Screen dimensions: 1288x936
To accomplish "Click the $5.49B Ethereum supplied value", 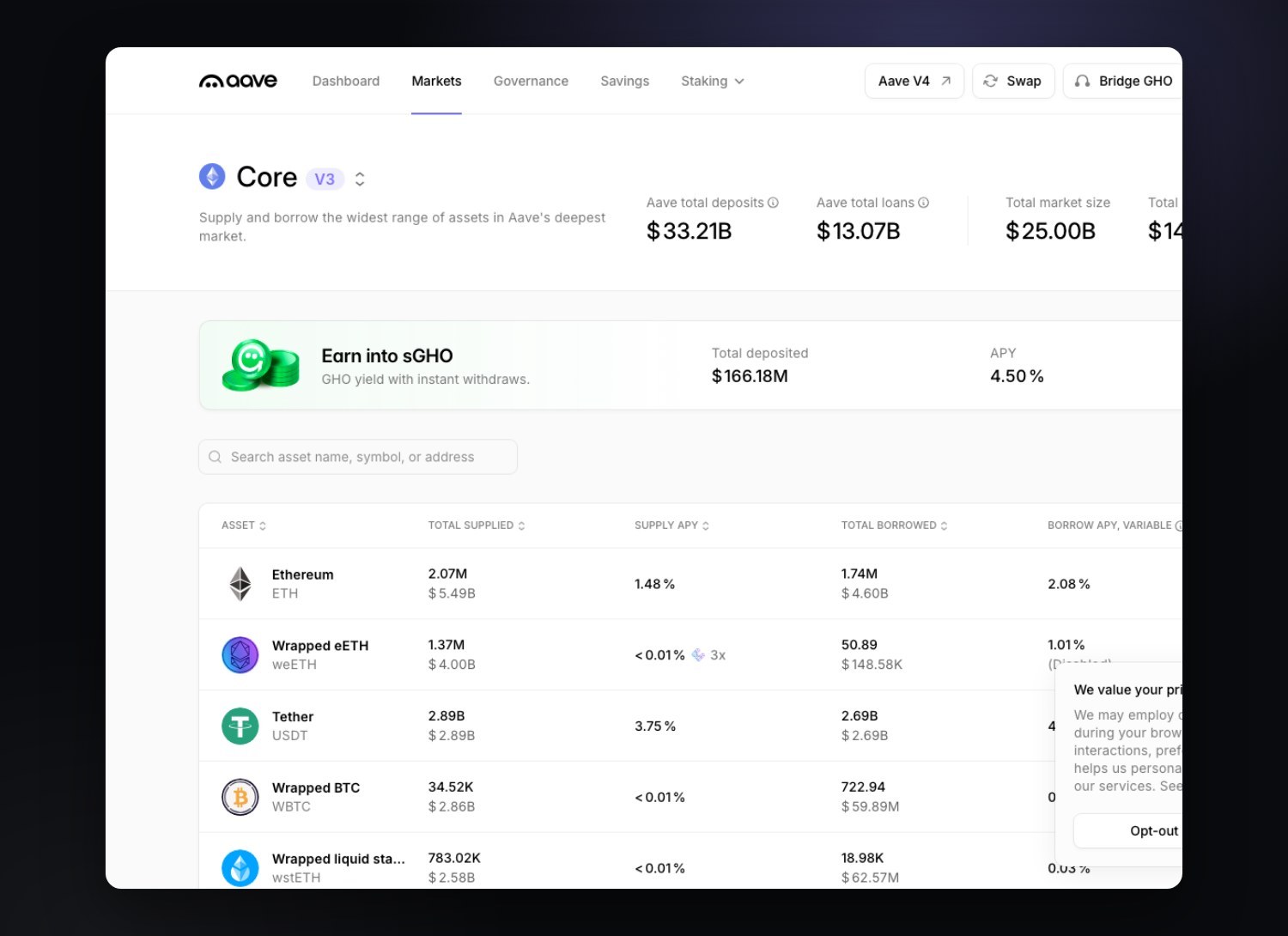I will 452,593.
